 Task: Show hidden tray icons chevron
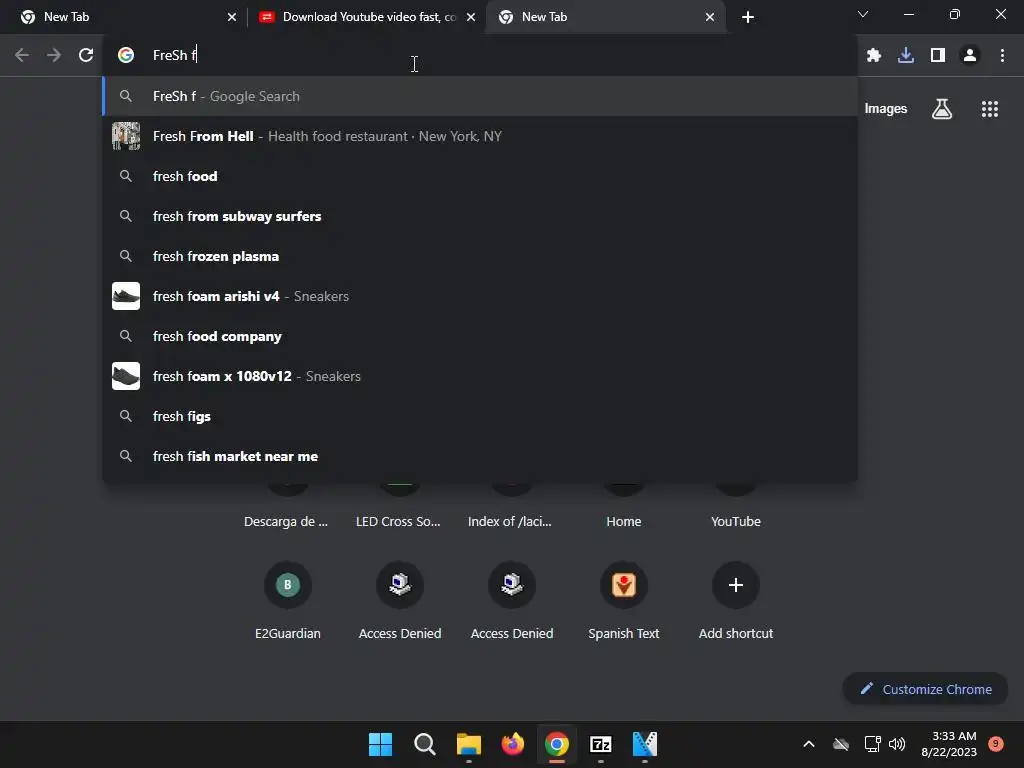tap(808, 744)
